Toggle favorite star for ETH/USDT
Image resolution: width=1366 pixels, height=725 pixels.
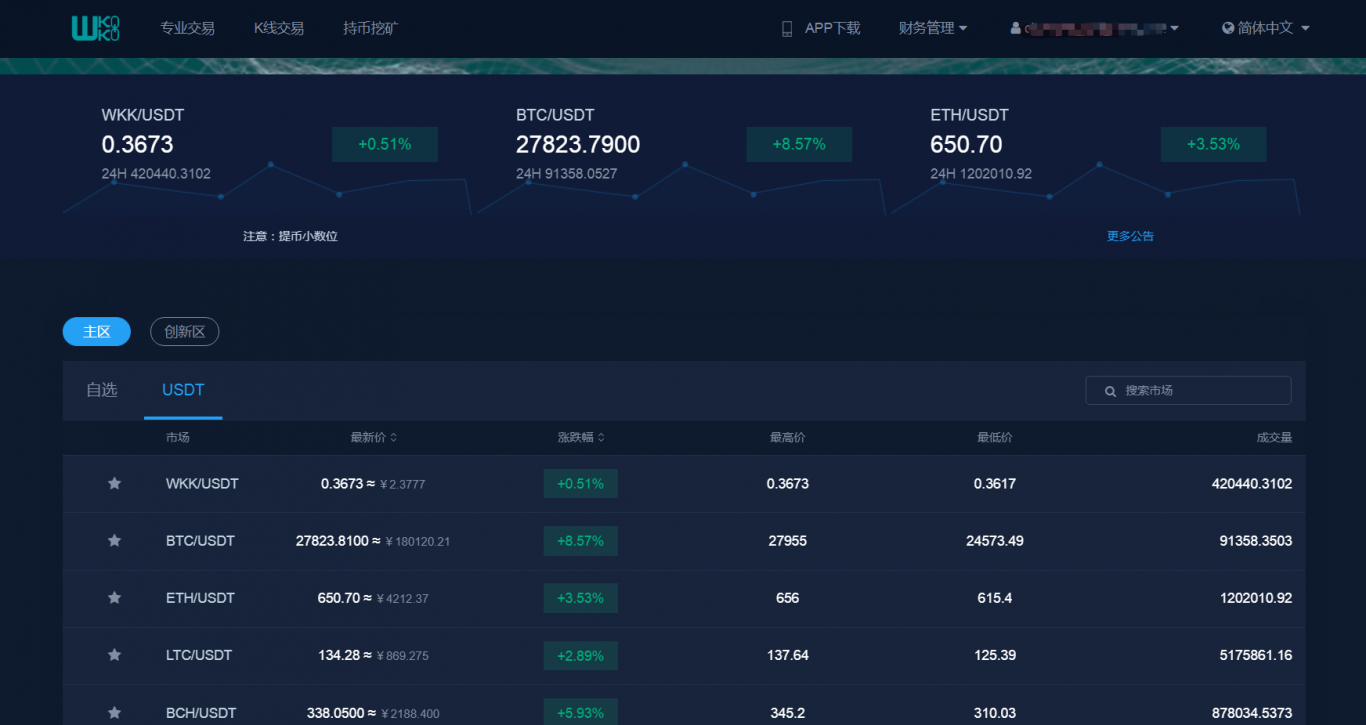tap(114, 598)
